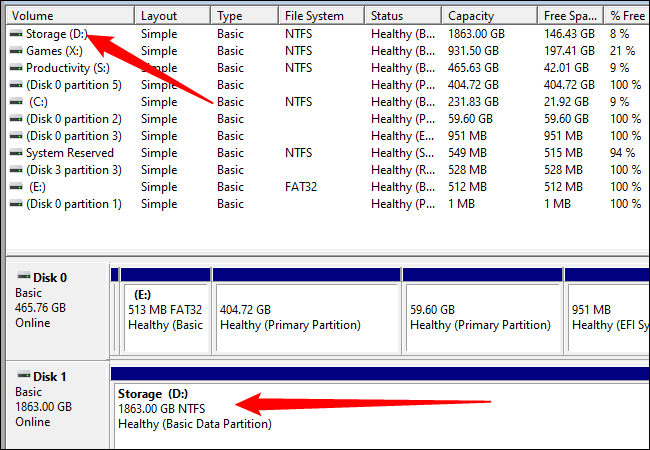Click the Games (X:) volume drive icon
Screen dimensions: 650x450
16,51
